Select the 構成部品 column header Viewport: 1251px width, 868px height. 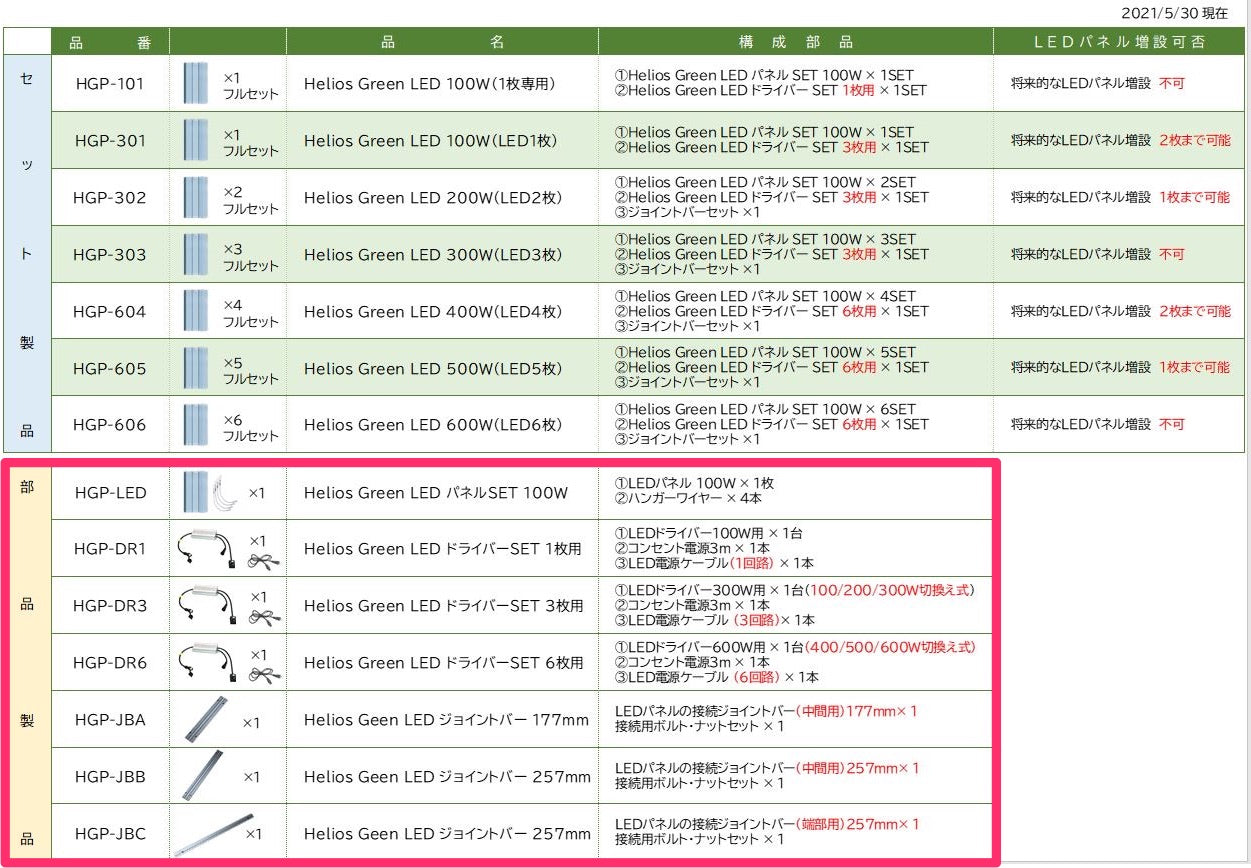[795, 42]
